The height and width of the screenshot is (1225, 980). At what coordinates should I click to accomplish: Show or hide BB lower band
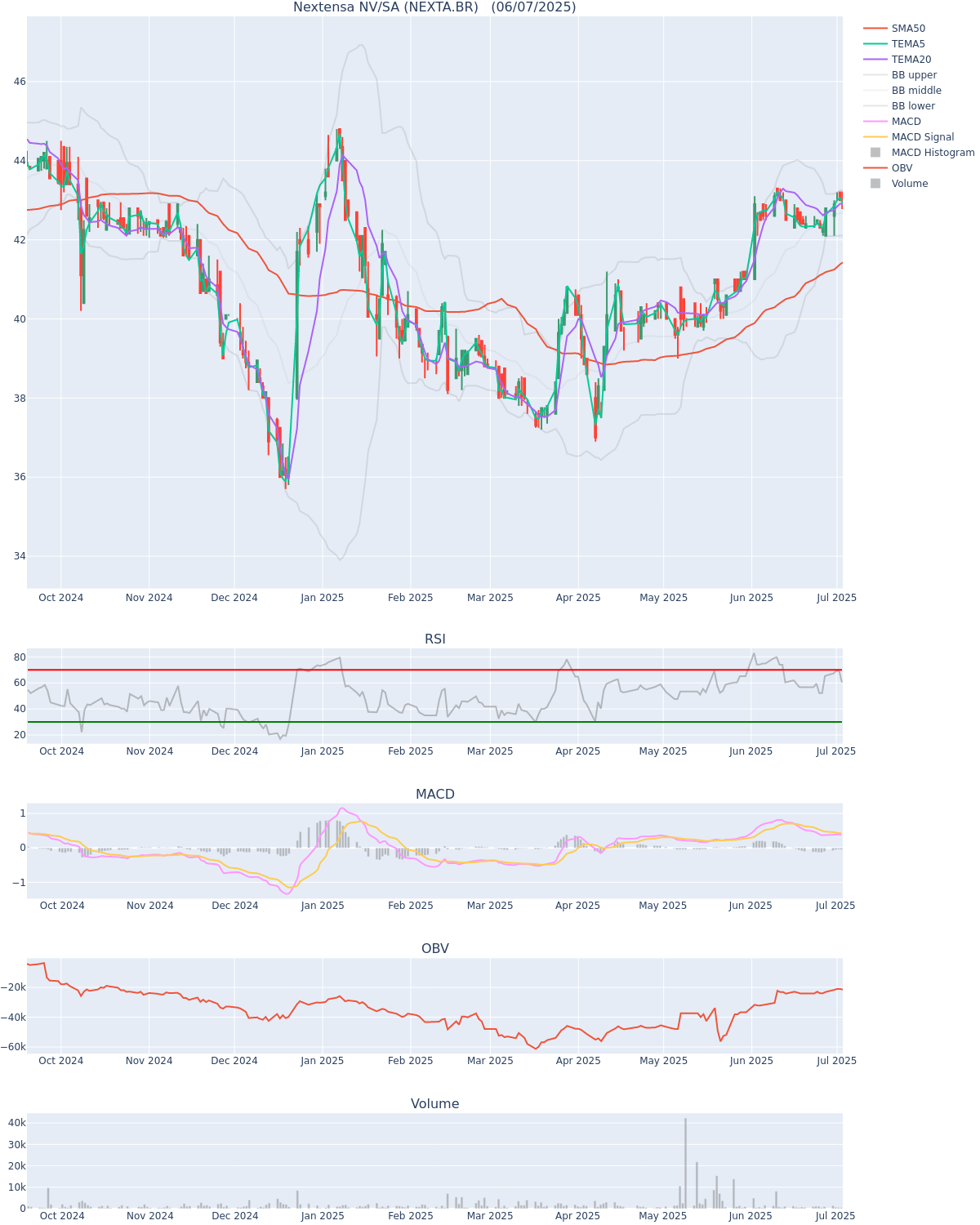pyautogui.click(x=913, y=106)
